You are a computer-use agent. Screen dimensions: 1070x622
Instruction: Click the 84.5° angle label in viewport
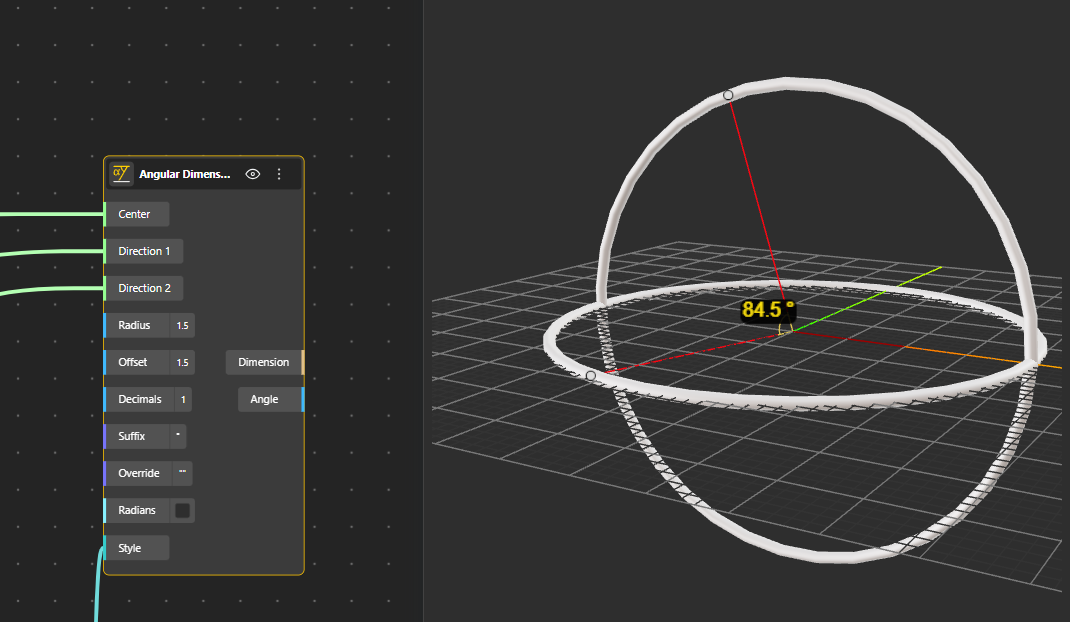coord(768,310)
